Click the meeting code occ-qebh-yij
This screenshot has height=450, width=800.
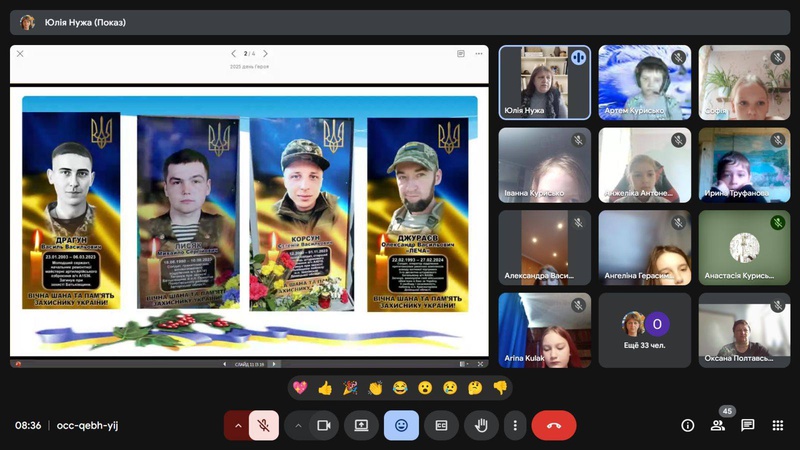[87, 425]
